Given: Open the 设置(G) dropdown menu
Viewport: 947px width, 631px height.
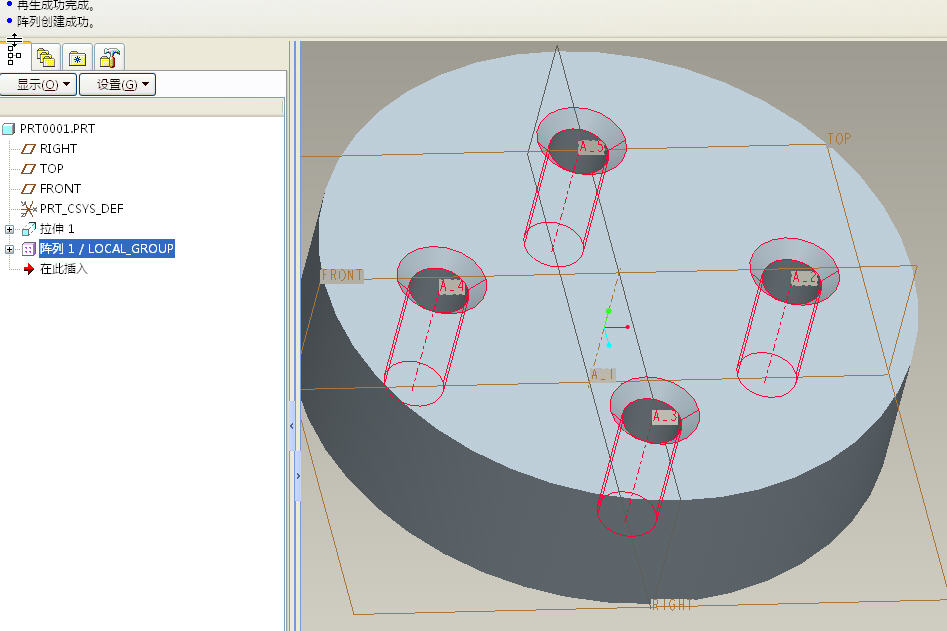Looking at the screenshot, I should click(118, 85).
